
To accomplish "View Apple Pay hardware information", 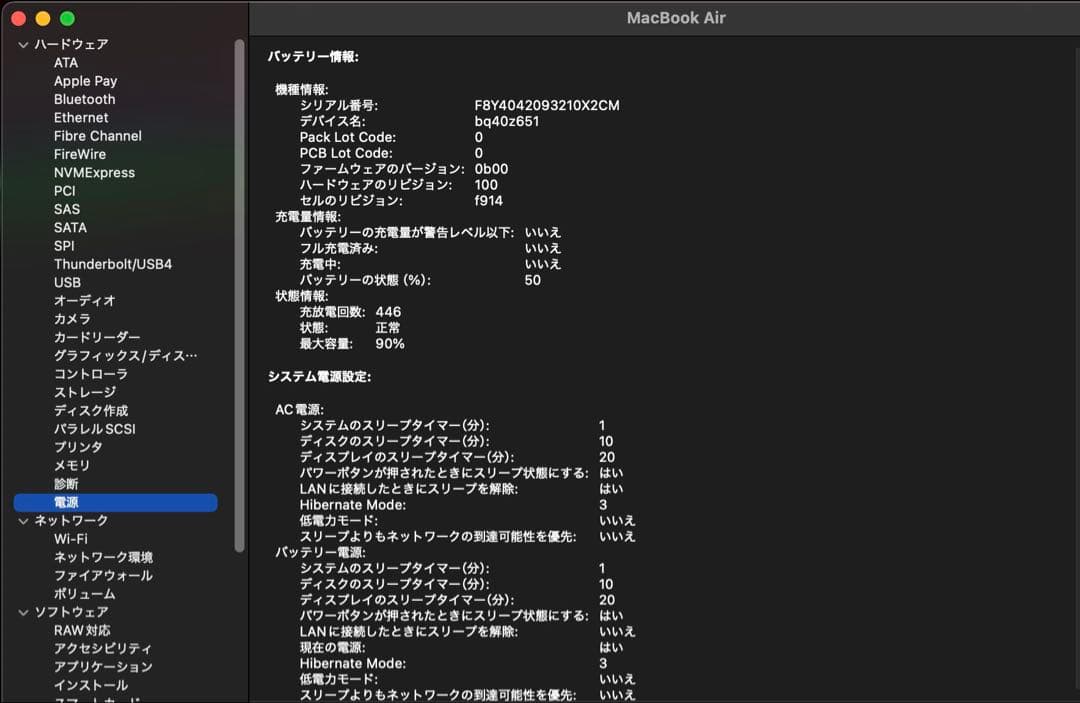I will point(85,80).
